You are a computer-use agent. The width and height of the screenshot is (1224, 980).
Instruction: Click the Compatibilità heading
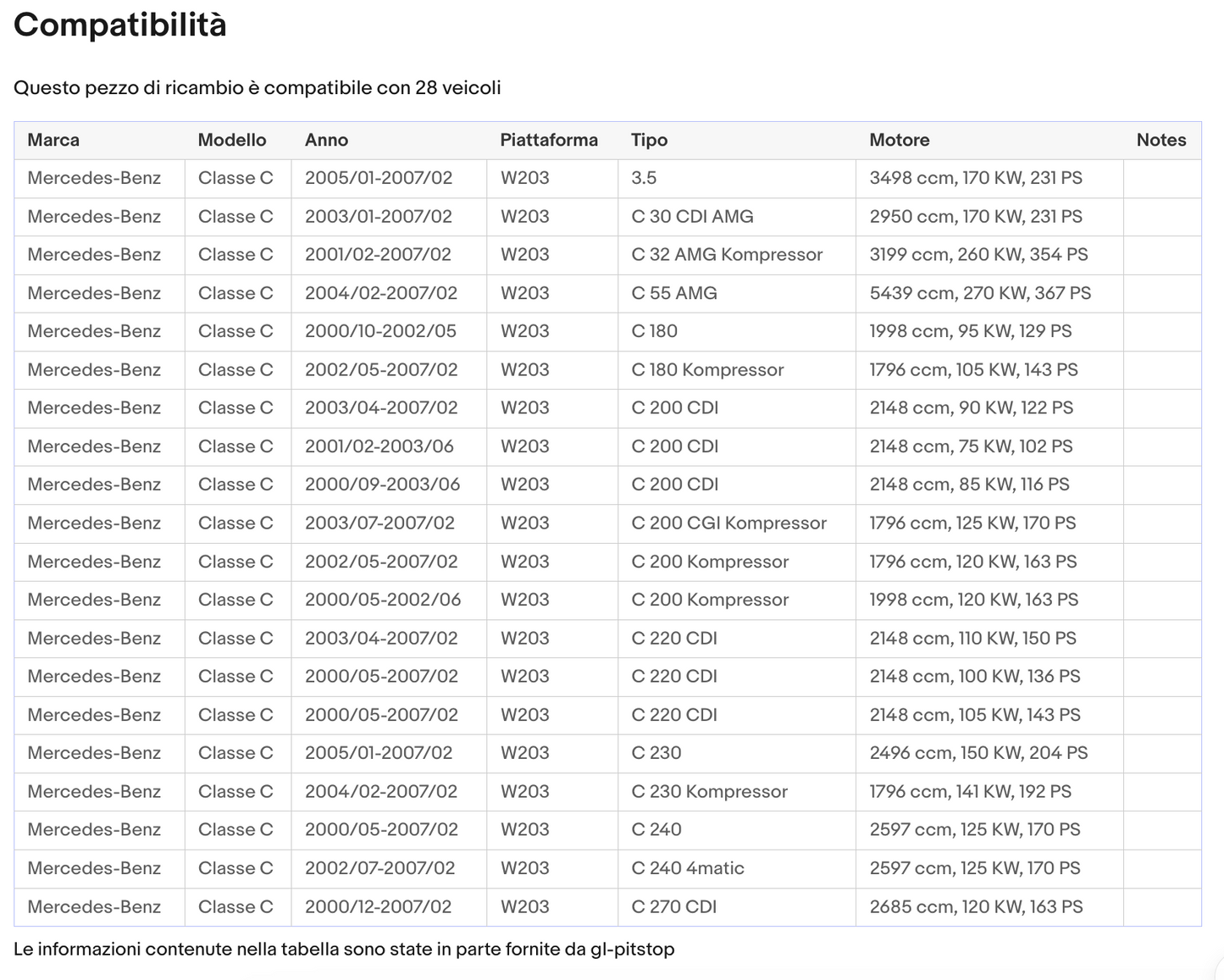tap(120, 25)
